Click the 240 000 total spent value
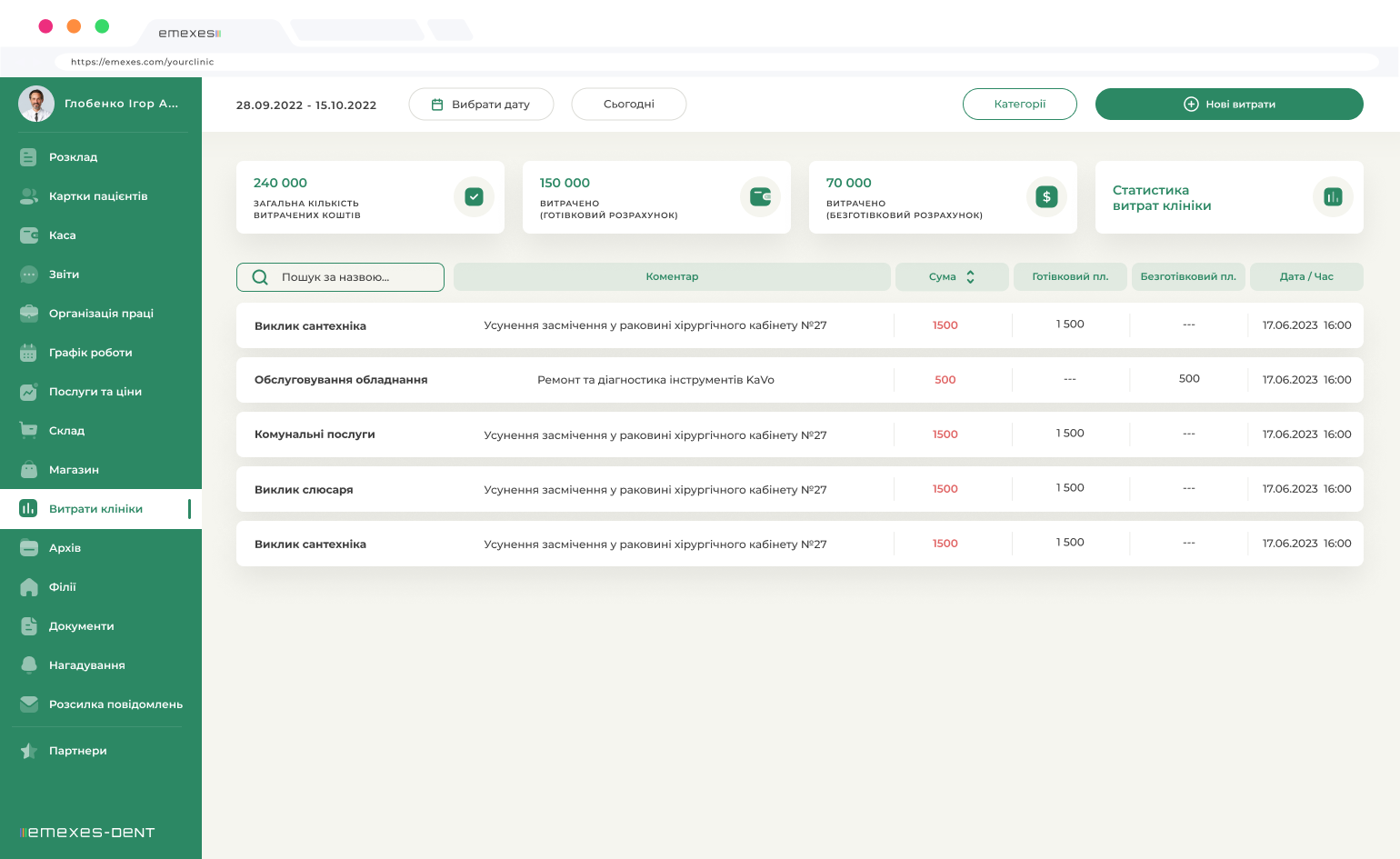Screen dimensions: 1400x859 coord(280,183)
